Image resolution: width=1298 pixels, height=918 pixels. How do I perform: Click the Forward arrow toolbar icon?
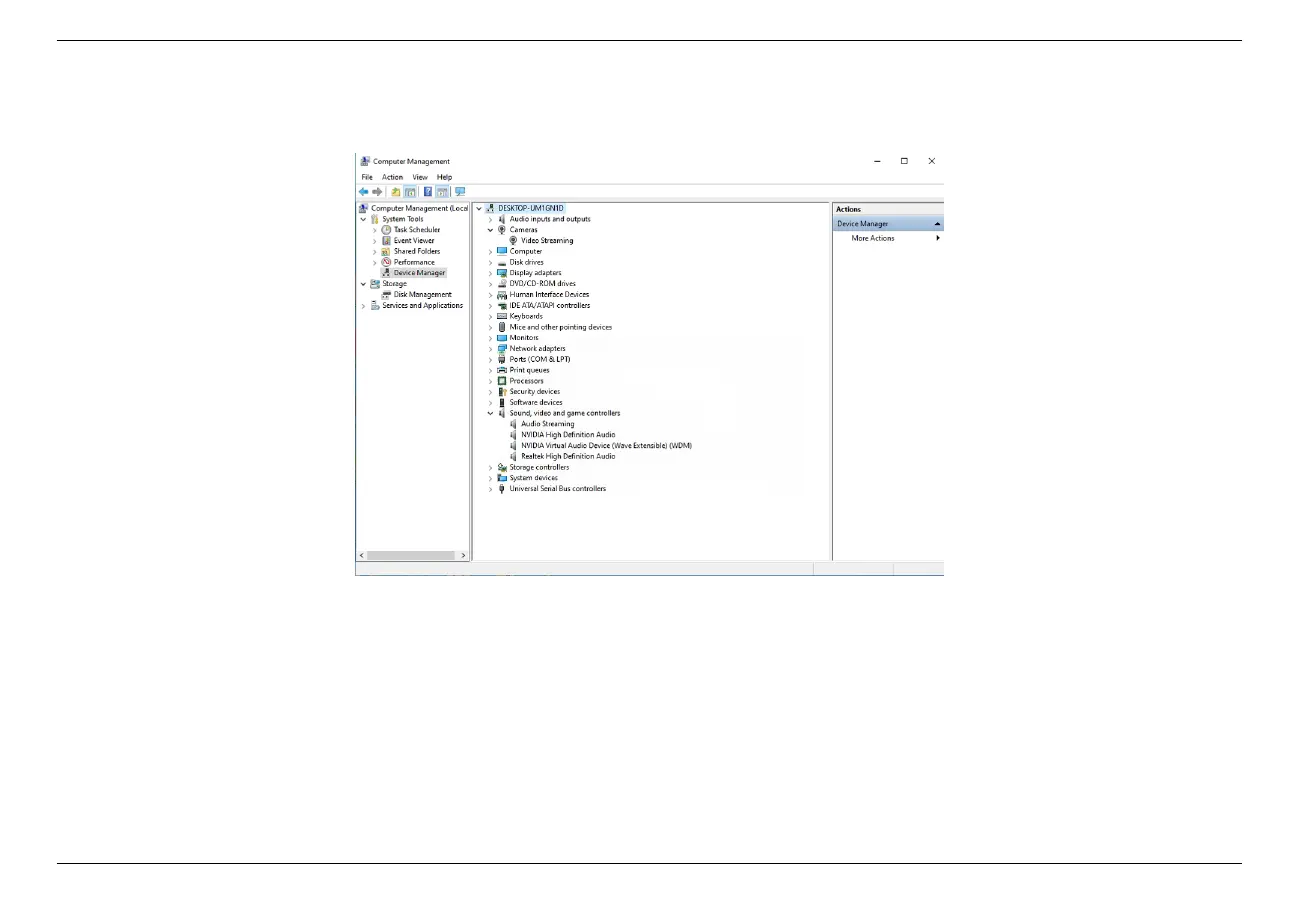click(377, 192)
